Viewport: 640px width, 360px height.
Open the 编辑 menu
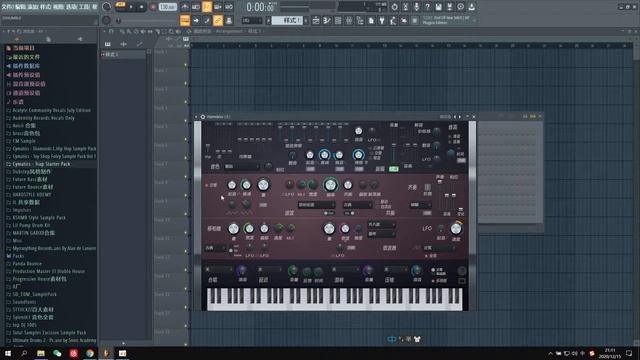pyautogui.click(x=20, y=7)
